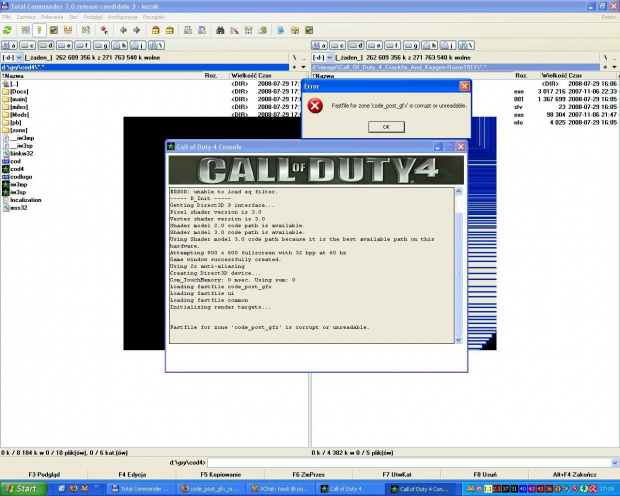This screenshot has height=496, width=620.
Task: Select drive h button in left panel
Action: click(119, 45)
